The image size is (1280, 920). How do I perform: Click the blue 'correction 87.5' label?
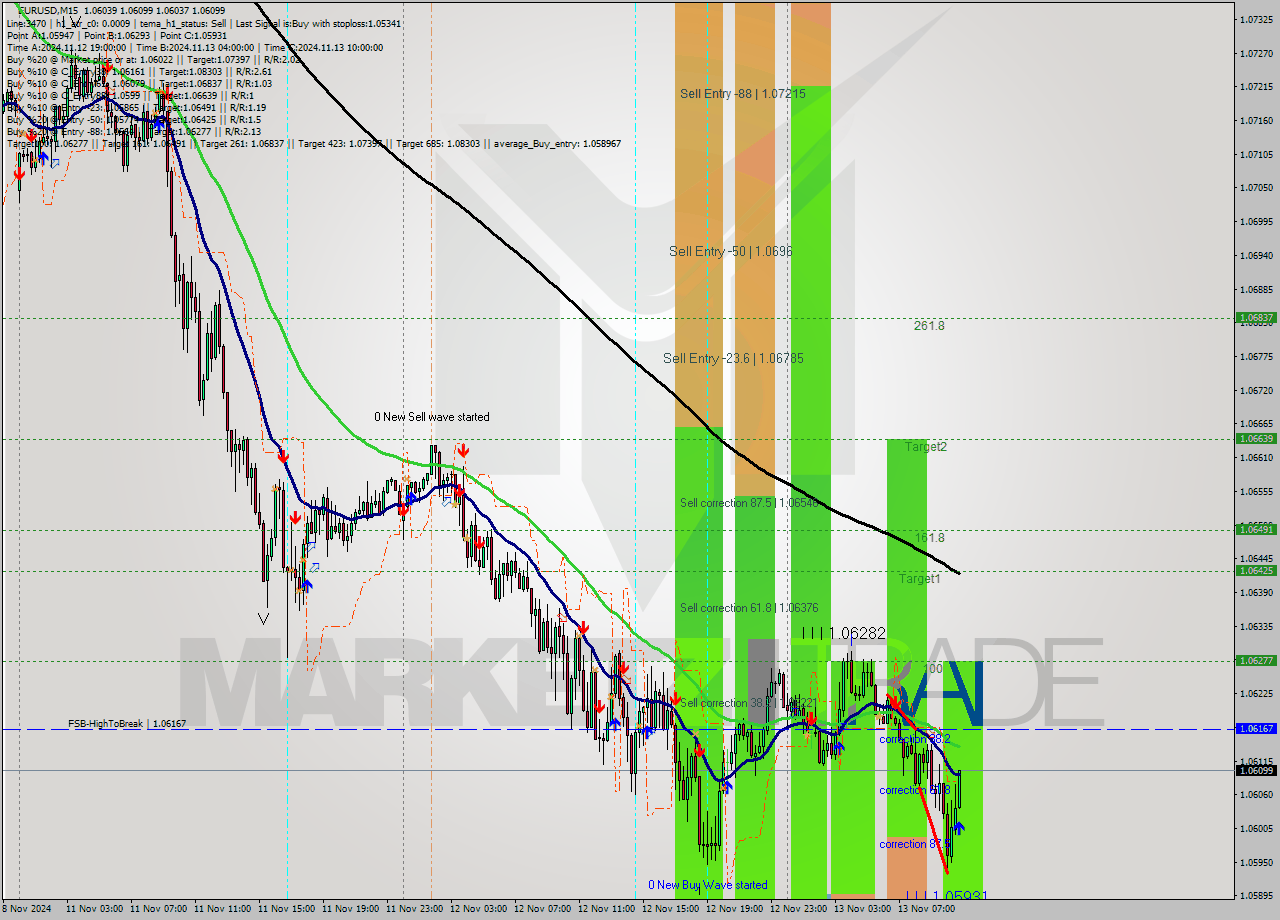[915, 844]
